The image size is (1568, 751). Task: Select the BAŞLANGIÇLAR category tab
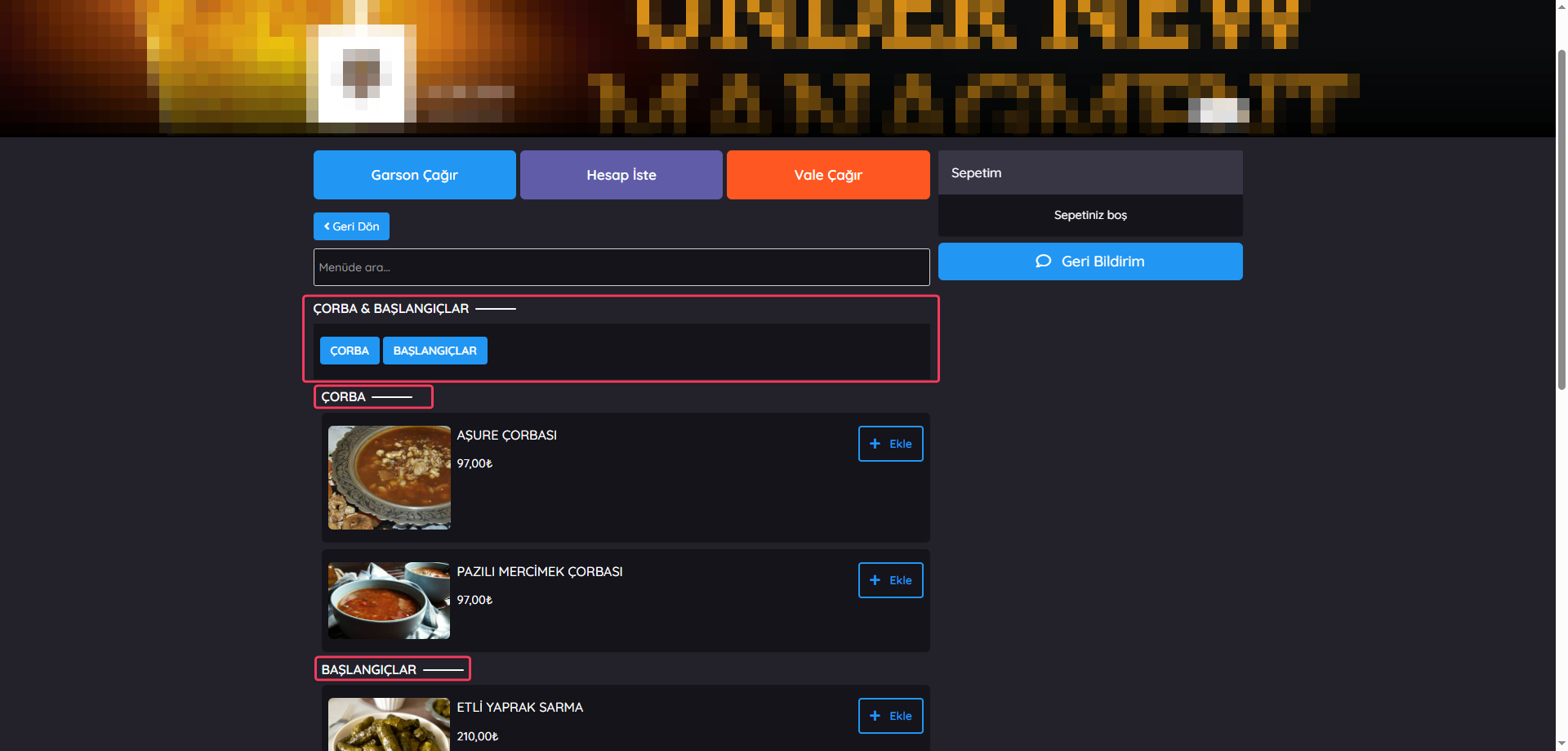[x=434, y=351]
